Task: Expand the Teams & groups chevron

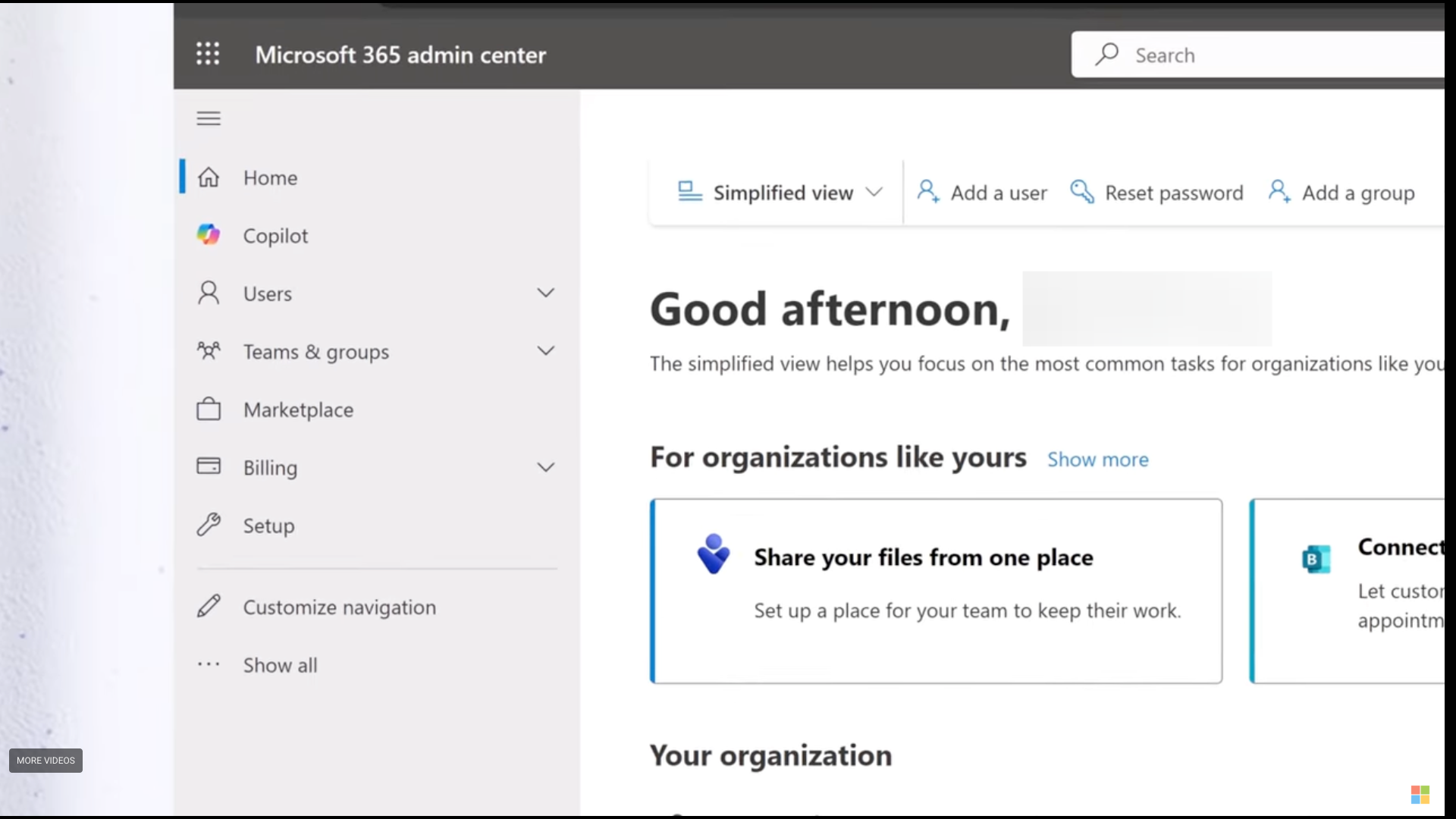Action: coord(545,351)
